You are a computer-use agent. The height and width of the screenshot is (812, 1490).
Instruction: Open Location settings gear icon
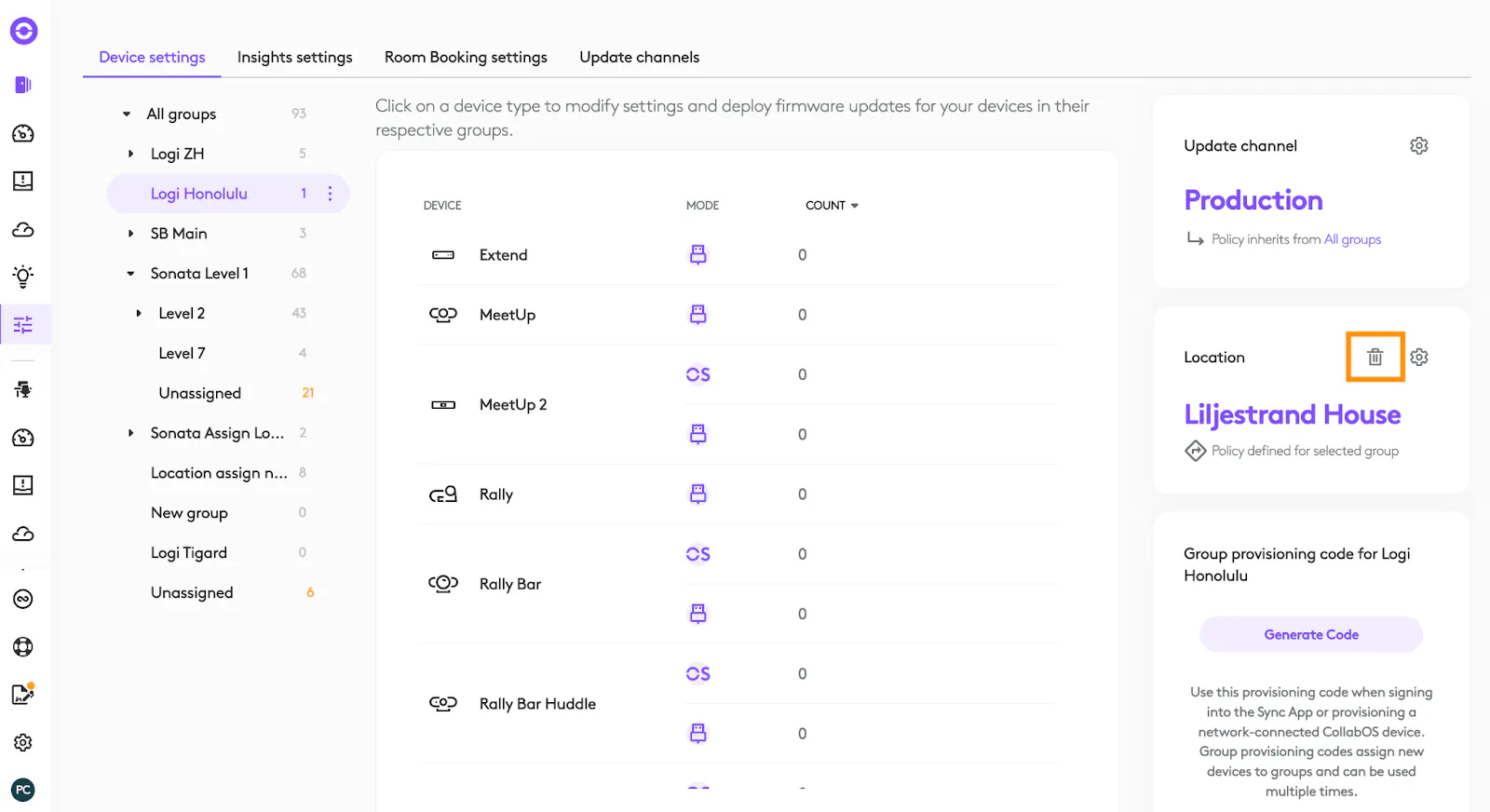1418,358
